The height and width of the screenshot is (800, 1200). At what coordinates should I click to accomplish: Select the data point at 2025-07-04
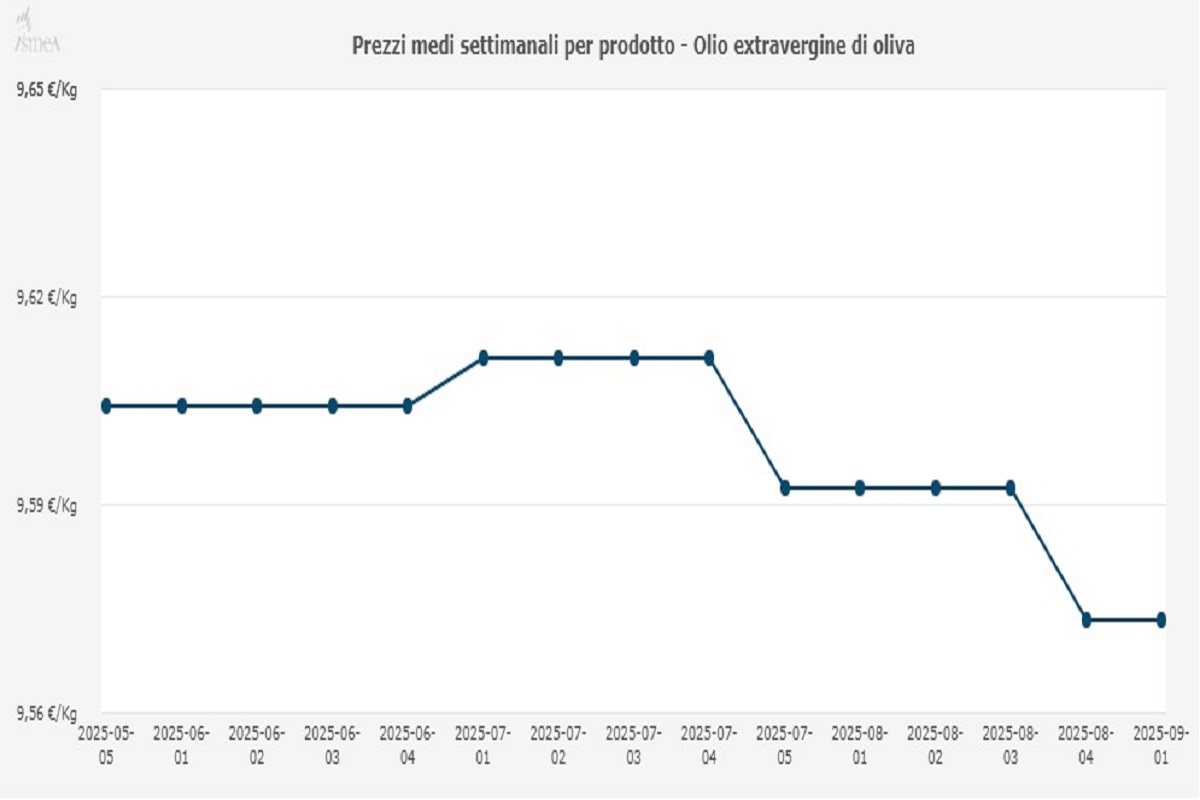(709, 358)
